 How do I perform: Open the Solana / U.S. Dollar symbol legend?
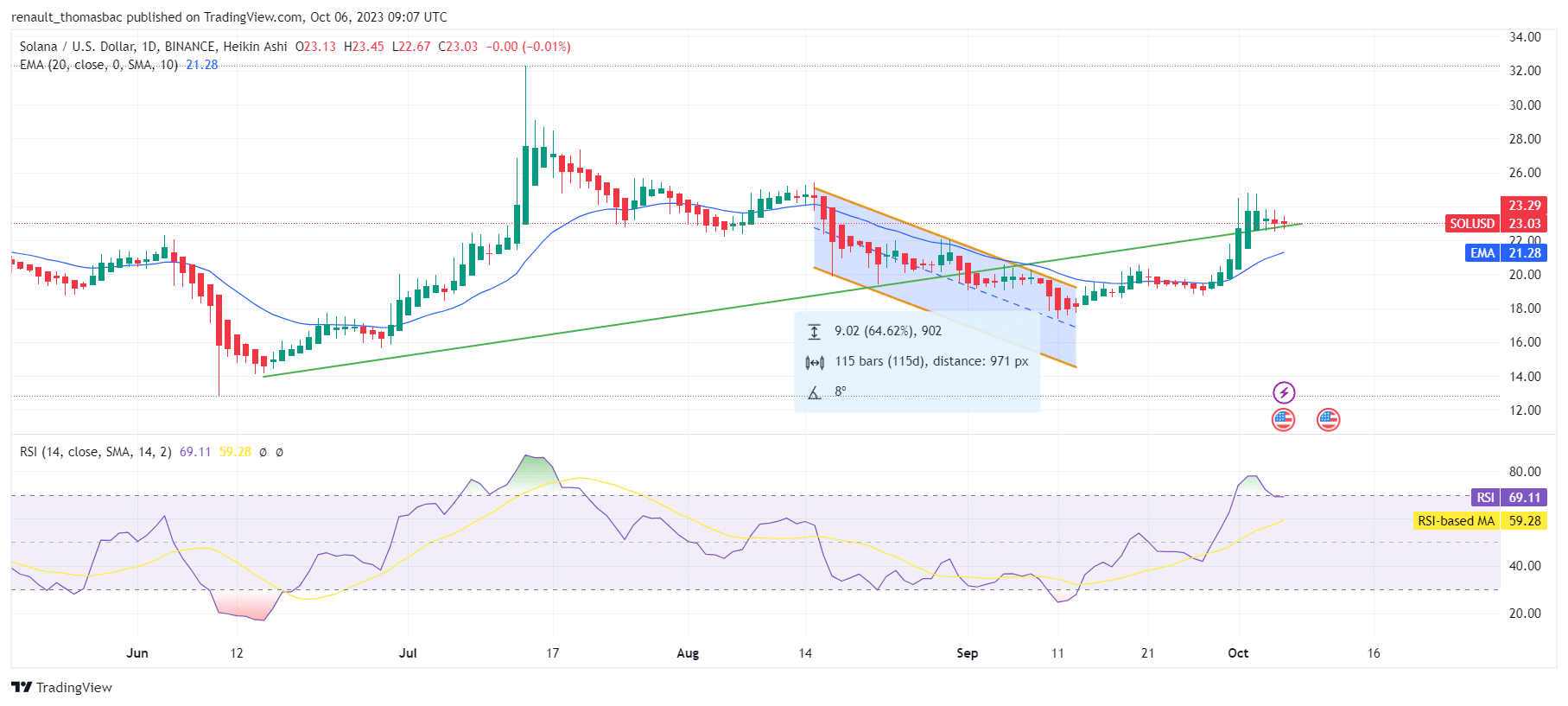click(153, 47)
